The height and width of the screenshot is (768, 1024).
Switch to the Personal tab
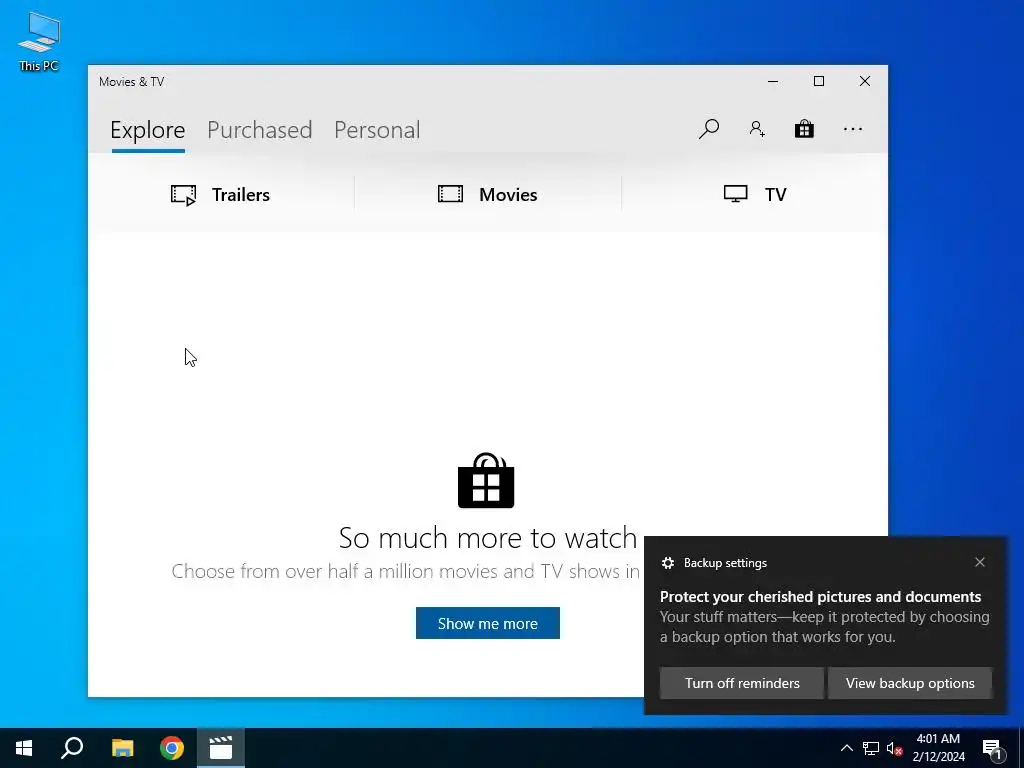(x=377, y=130)
